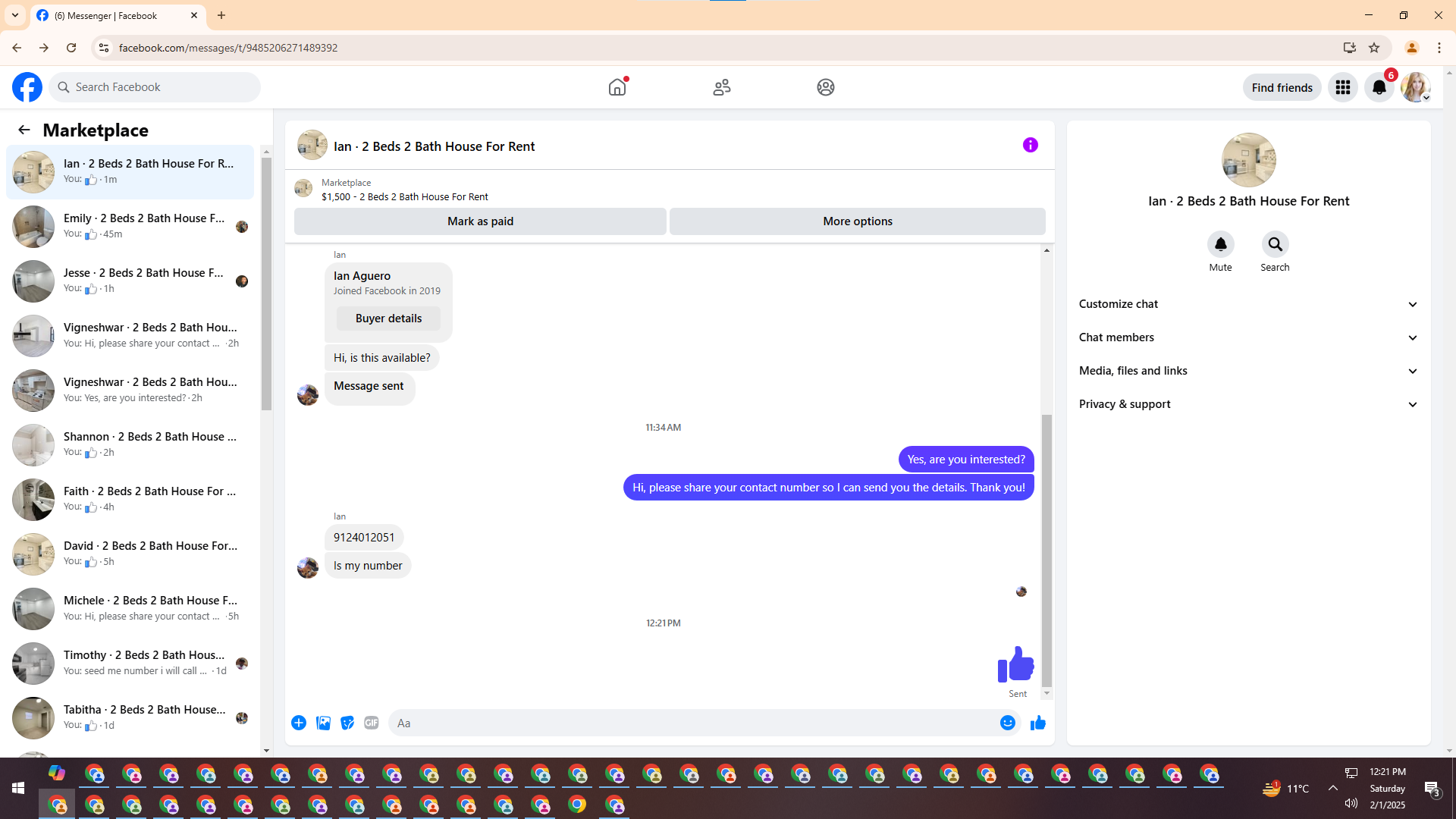Expand Privacy & support section
The width and height of the screenshot is (1456, 819).
[x=1248, y=404]
